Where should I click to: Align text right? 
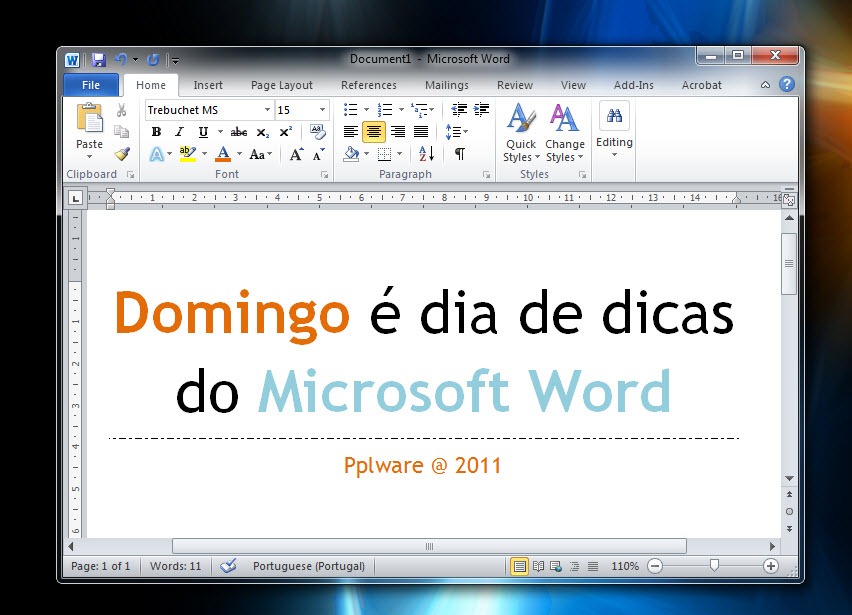point(398,131)
